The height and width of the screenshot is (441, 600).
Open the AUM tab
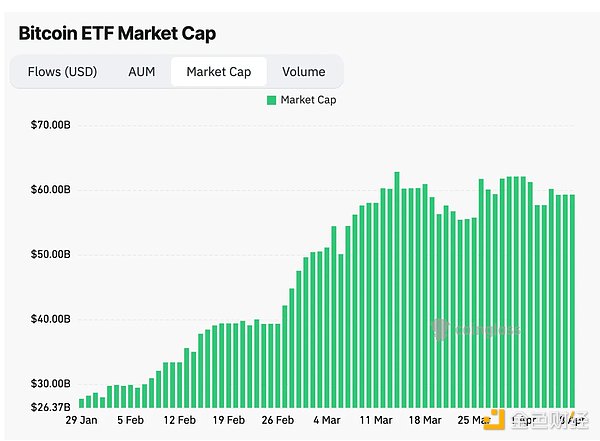tap(141, 72)
